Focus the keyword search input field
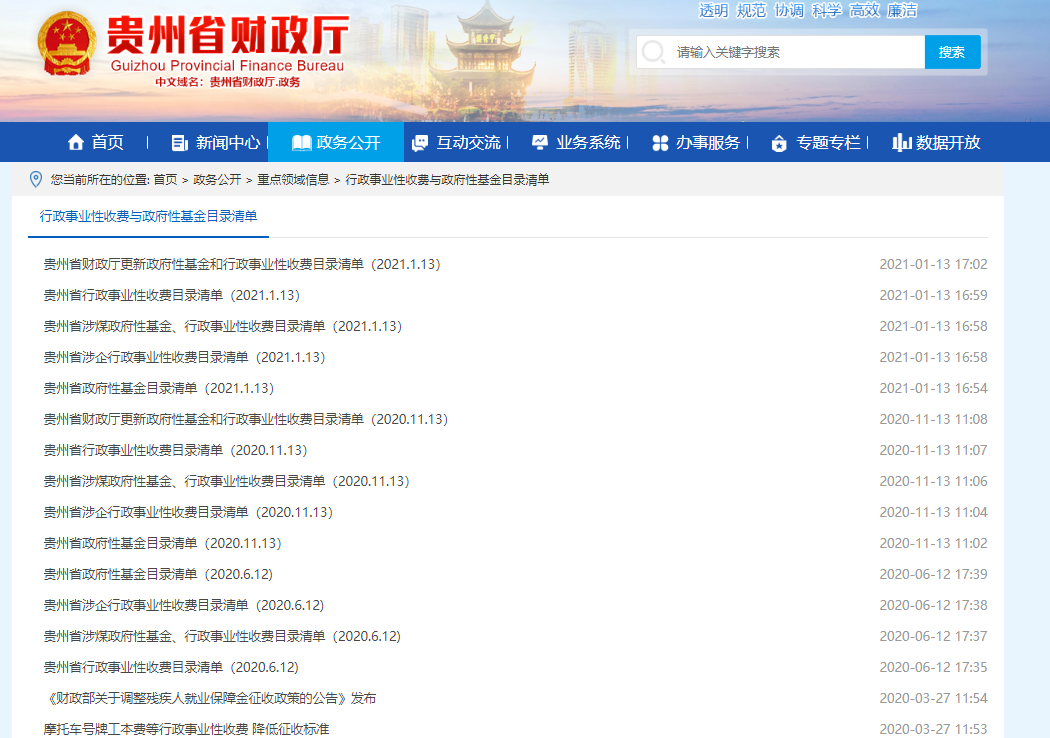This screenshot has width=1050, height=738. tap(795, 52)
